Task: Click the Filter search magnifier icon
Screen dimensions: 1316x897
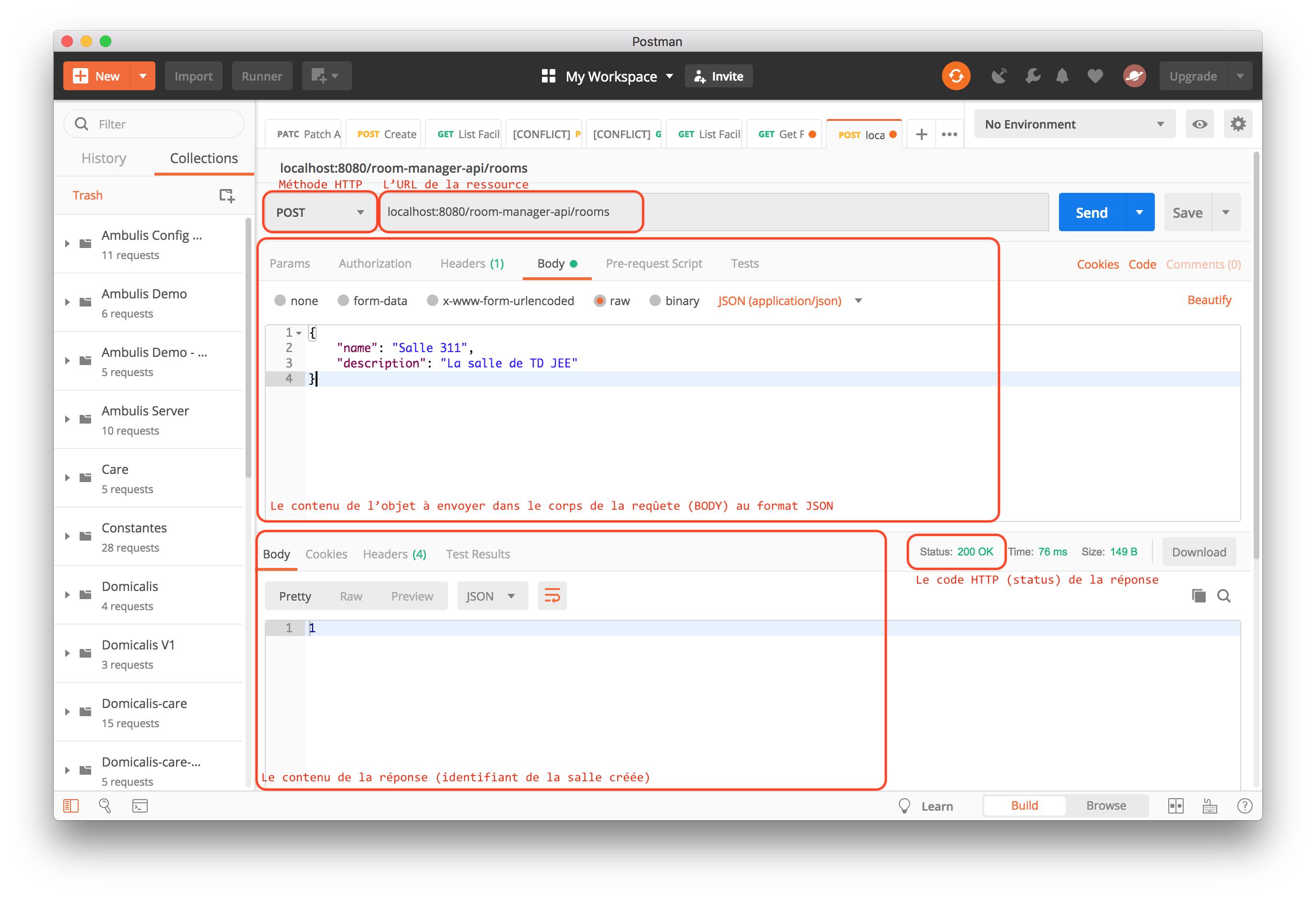Action: tap(82, 124)
